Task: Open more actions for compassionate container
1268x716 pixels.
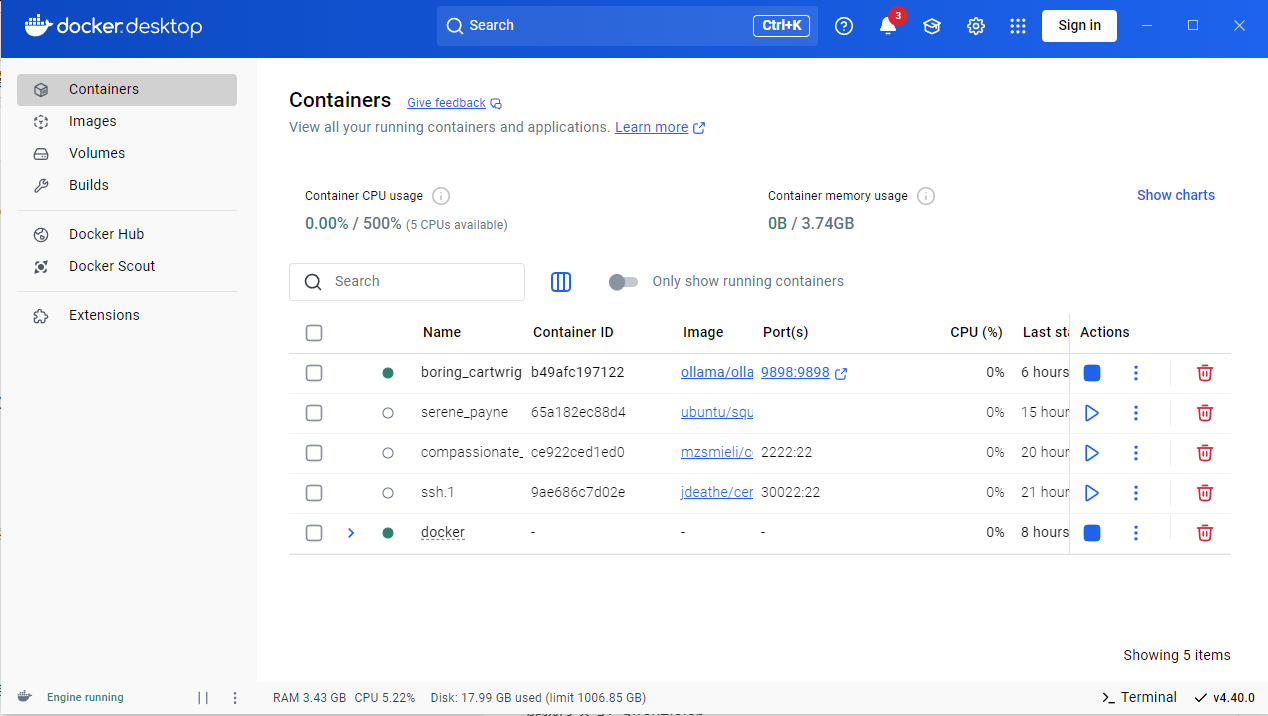Action: 1136,453
